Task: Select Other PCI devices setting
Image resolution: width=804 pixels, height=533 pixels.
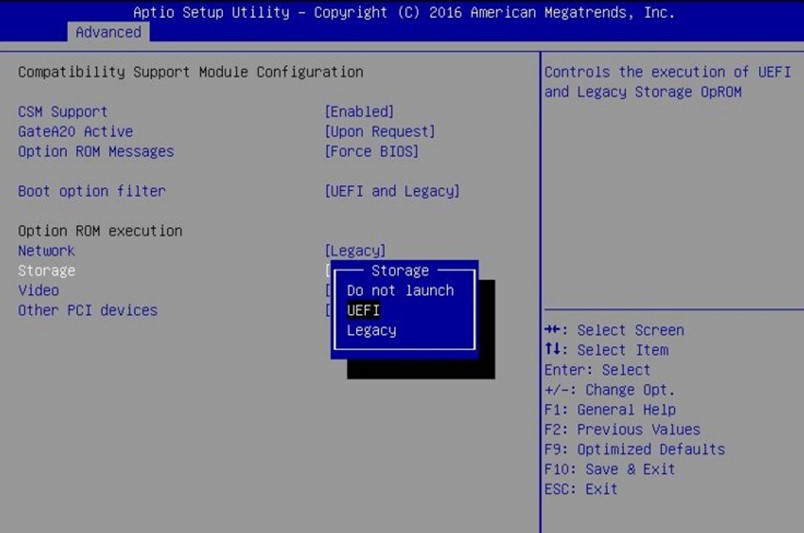Action: click(88, 310)
